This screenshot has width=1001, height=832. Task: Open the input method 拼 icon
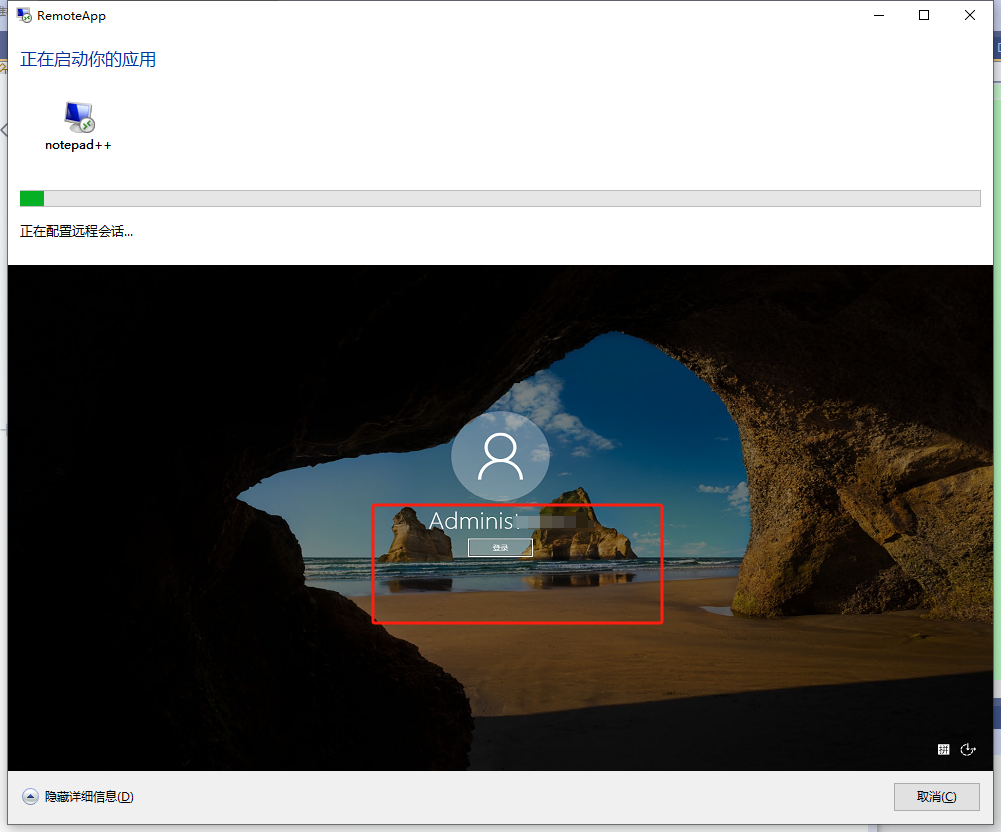pos(943,749)
